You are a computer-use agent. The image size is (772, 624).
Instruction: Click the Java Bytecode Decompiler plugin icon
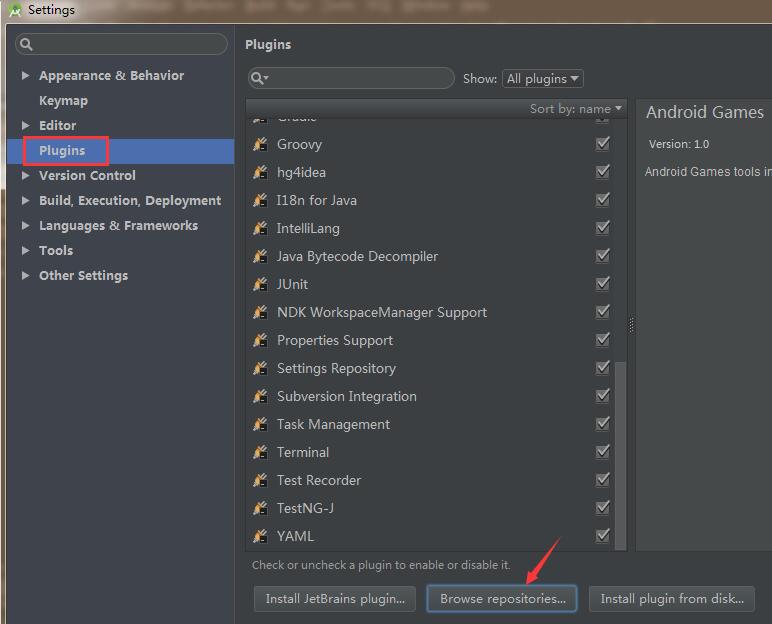click(x=260, y=256)
